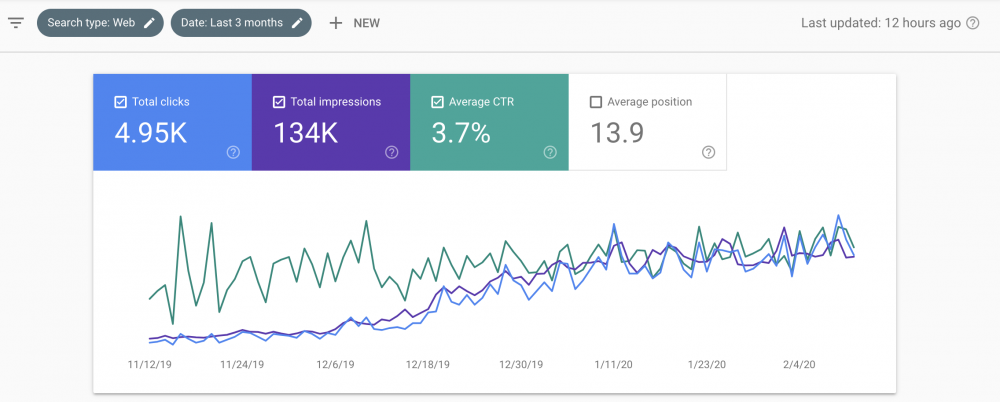Open the Last updated help icon
Image resolution: width=1000 pixels, height=402 pixels.
point(973,23)
